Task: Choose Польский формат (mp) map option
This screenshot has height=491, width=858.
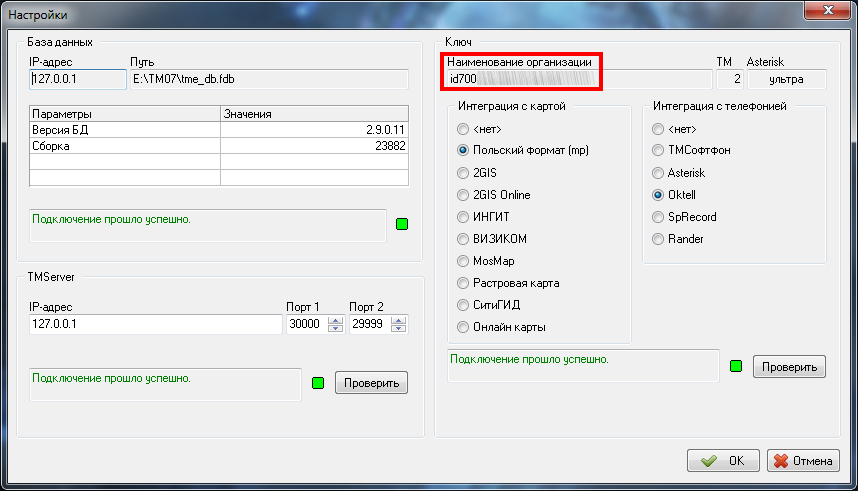Action: pos(462,151)
